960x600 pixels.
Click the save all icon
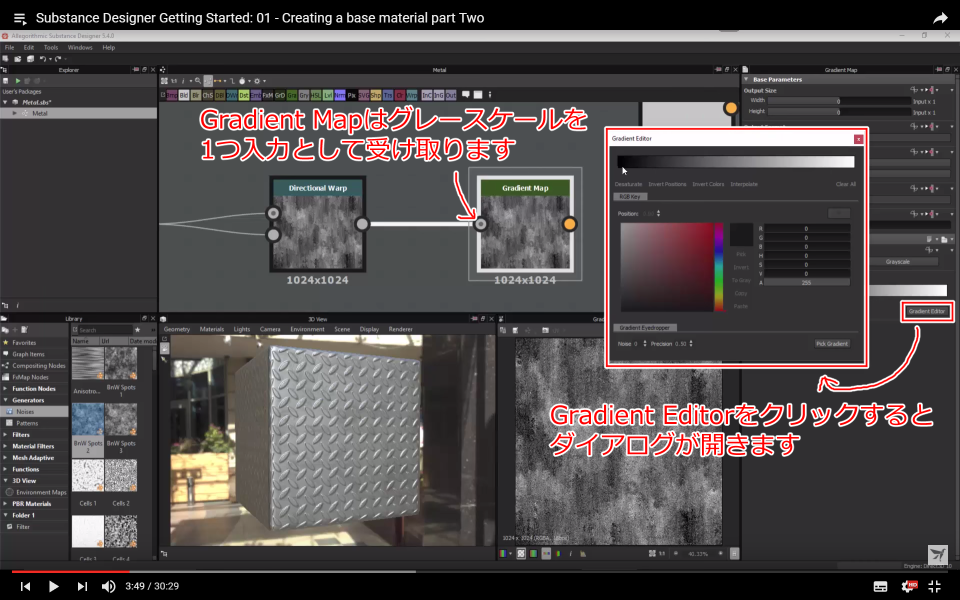[x=30, y=59]
